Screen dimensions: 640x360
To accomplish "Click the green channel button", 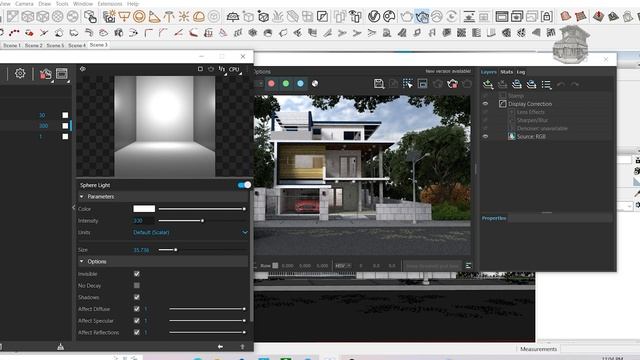I will [286, 84].
